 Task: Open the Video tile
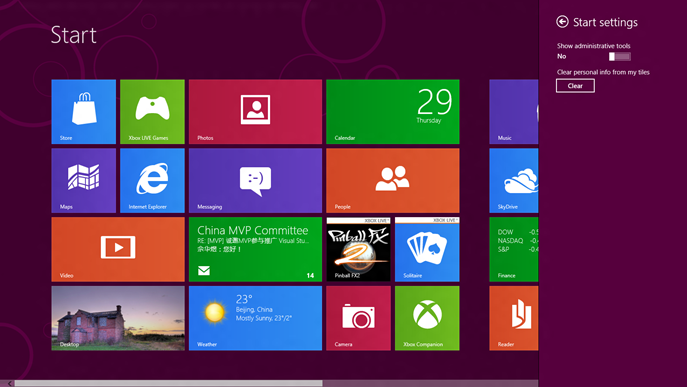click(118, 249)
